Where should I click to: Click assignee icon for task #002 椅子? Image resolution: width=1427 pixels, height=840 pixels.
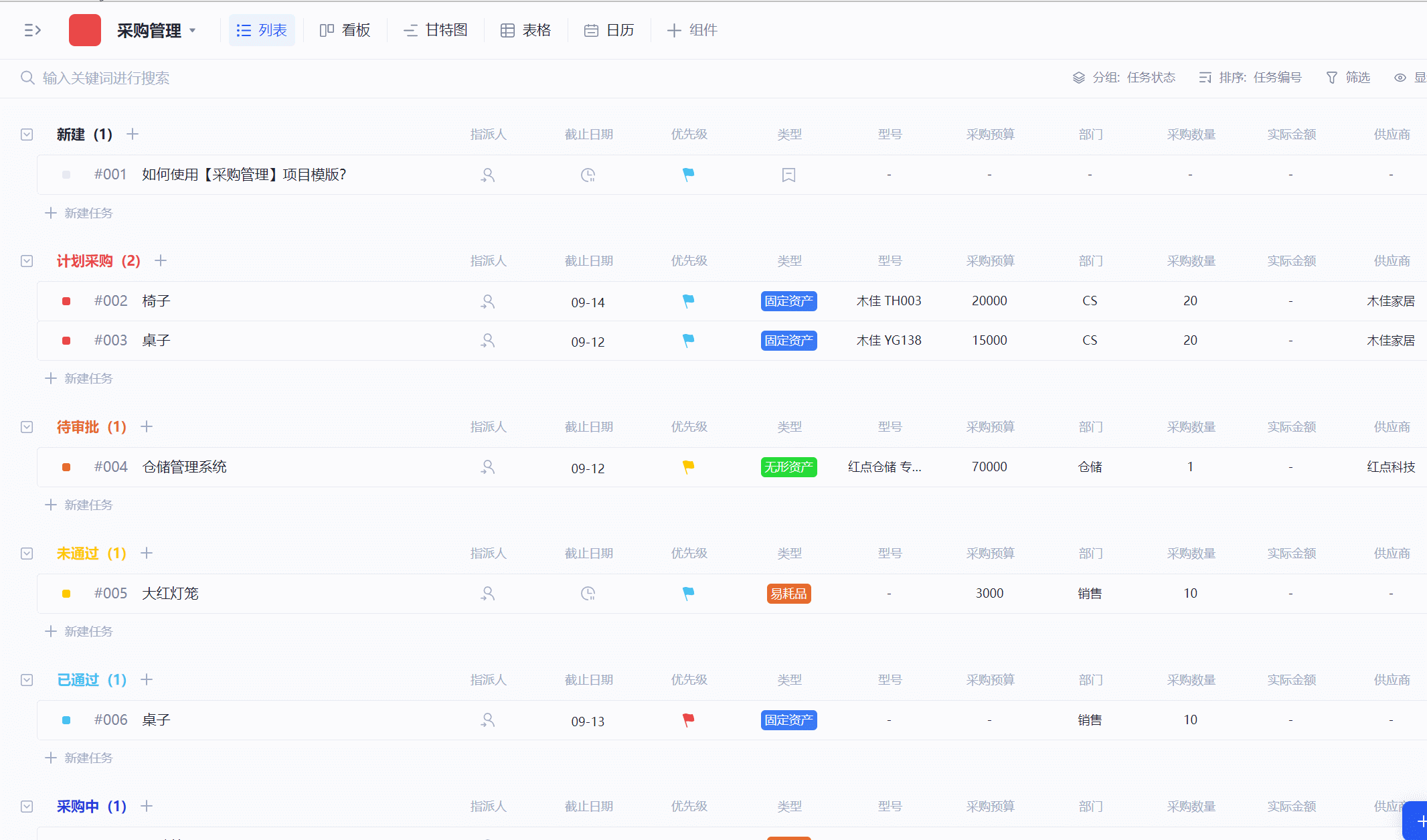[488, 302]
